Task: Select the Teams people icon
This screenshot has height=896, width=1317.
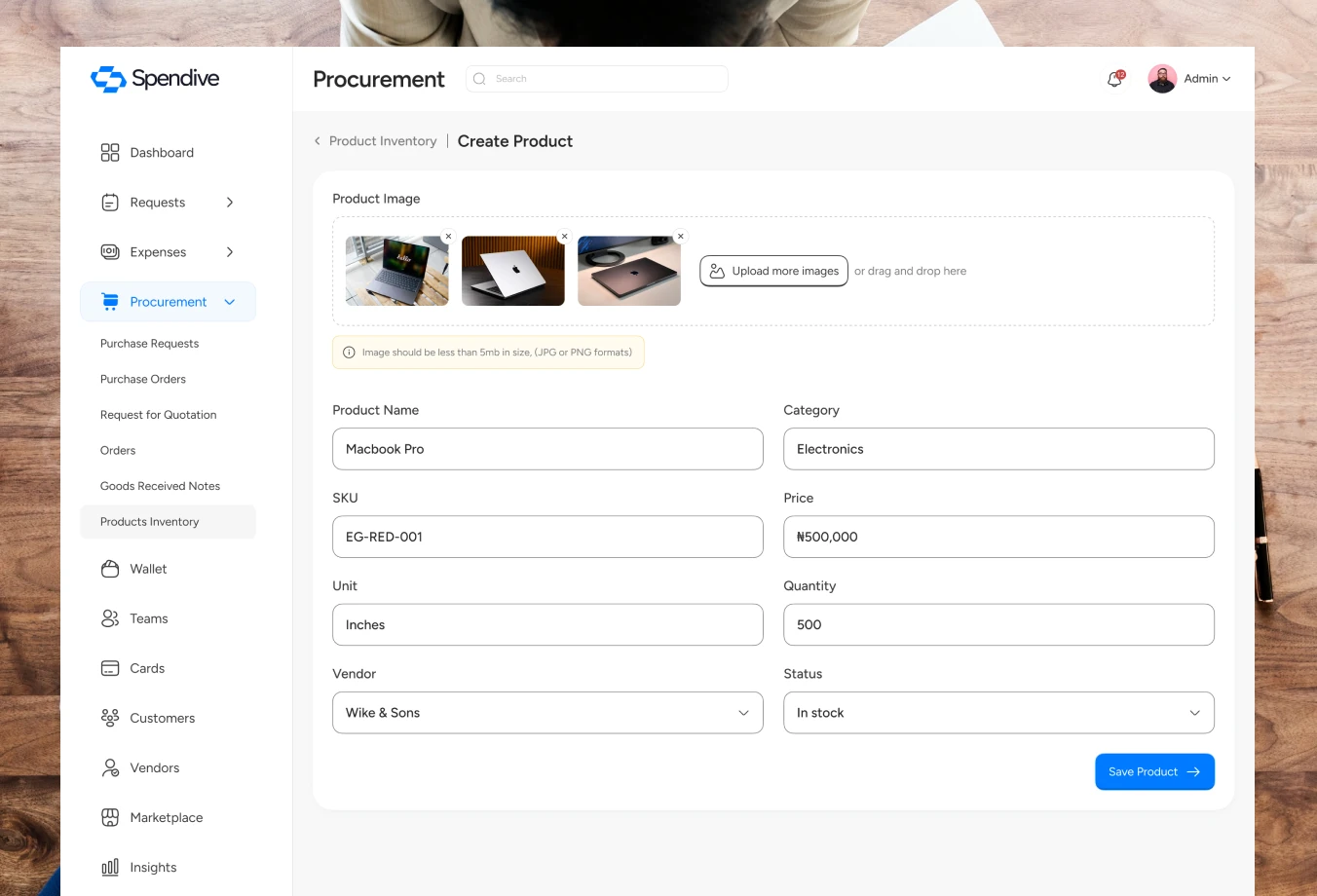Action: pyautogui.click(x=110, y=618)
